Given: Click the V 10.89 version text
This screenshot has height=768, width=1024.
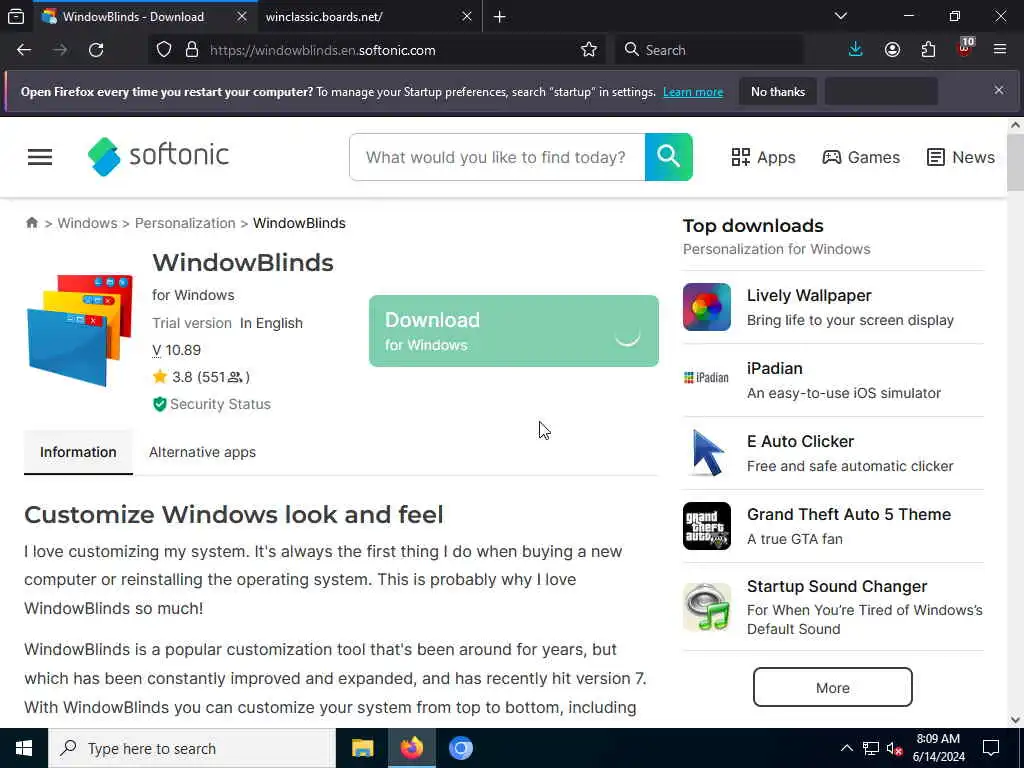Looking at the screenshot, I should (176, 350).
